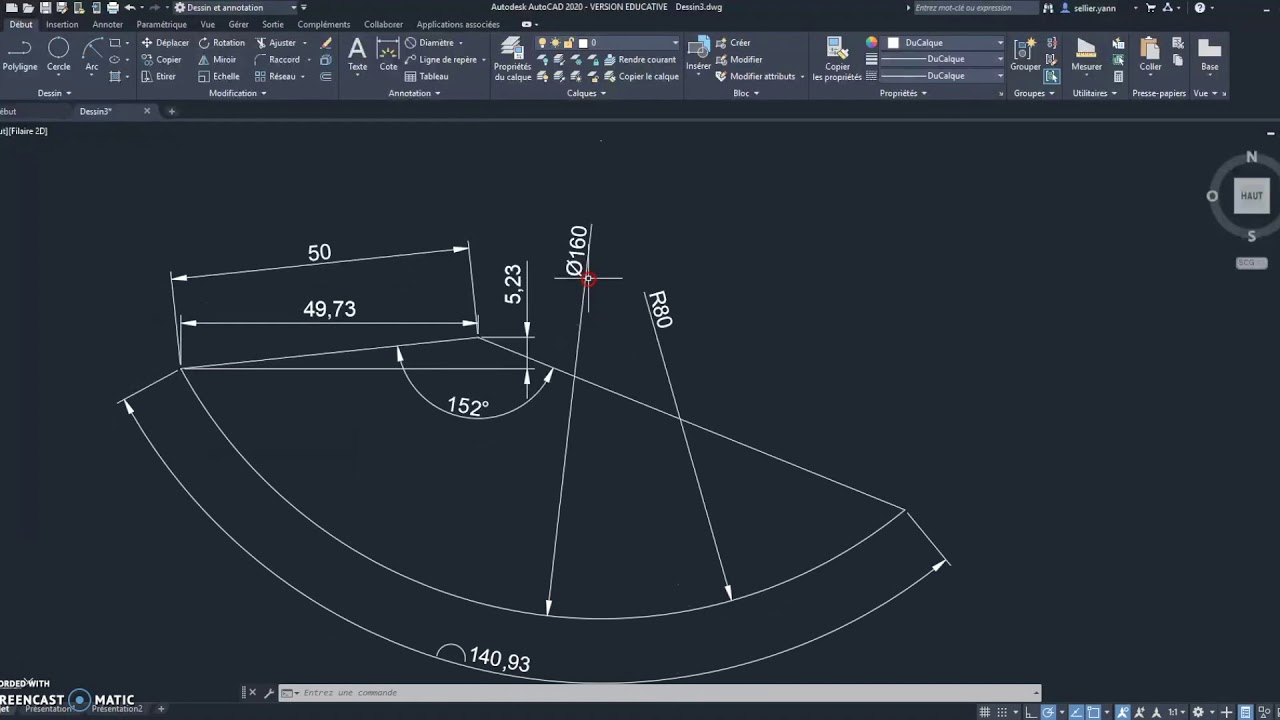Expand the Propriétés panel

903,93
